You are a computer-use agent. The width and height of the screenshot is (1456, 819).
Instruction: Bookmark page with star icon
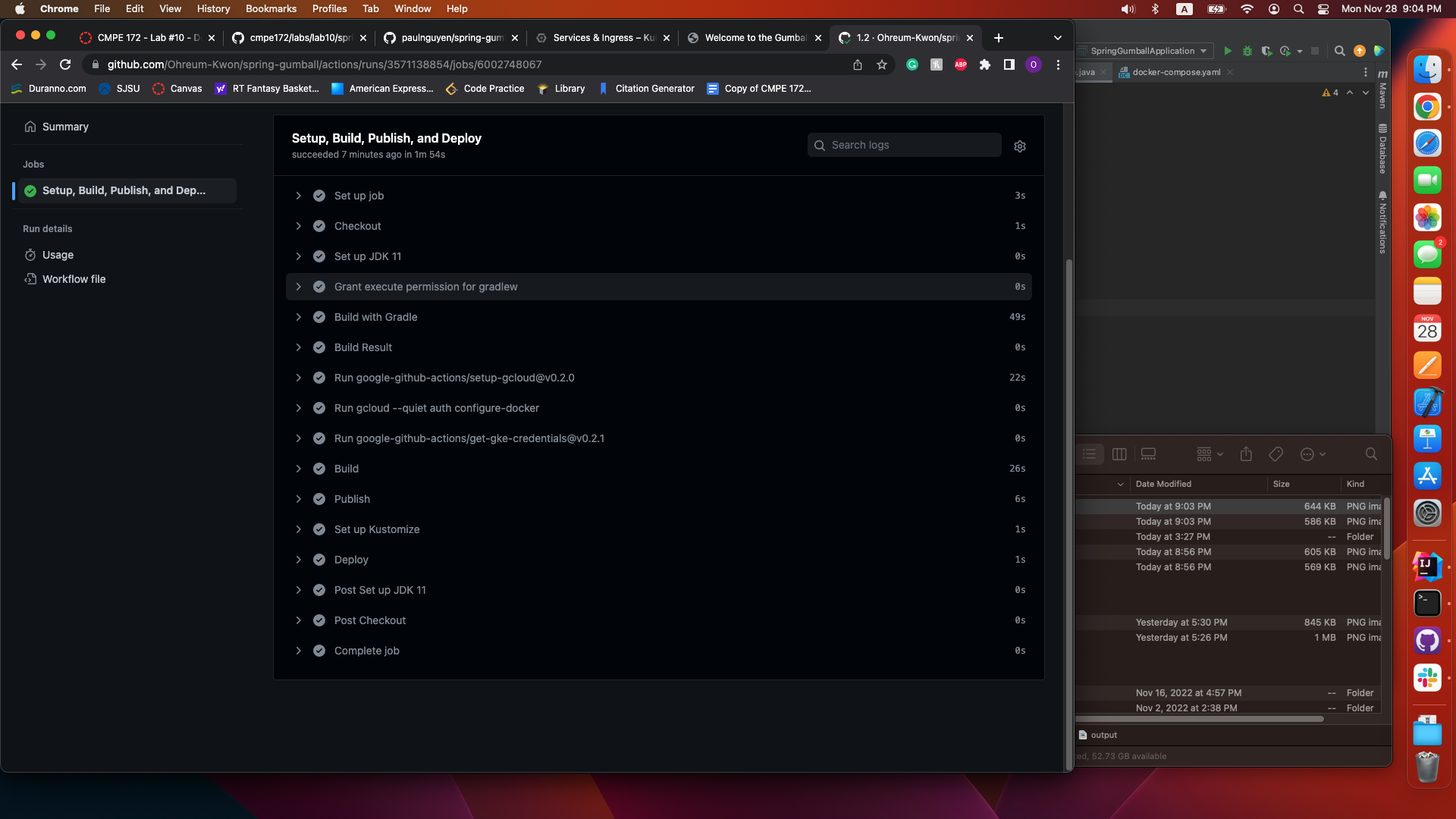click(x=882, y=65)
